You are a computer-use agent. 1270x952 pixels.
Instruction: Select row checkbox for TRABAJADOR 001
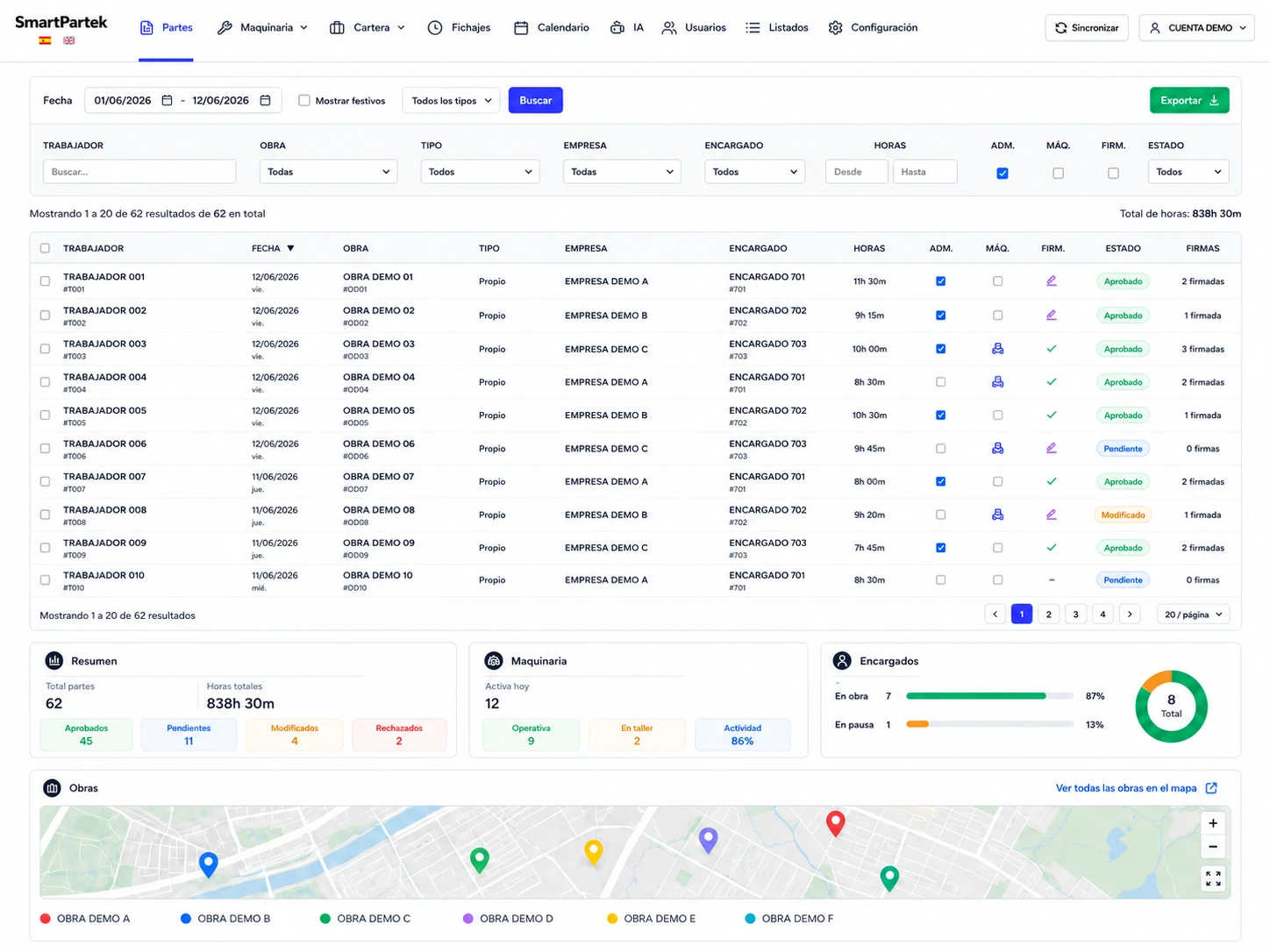click(45, 281)
